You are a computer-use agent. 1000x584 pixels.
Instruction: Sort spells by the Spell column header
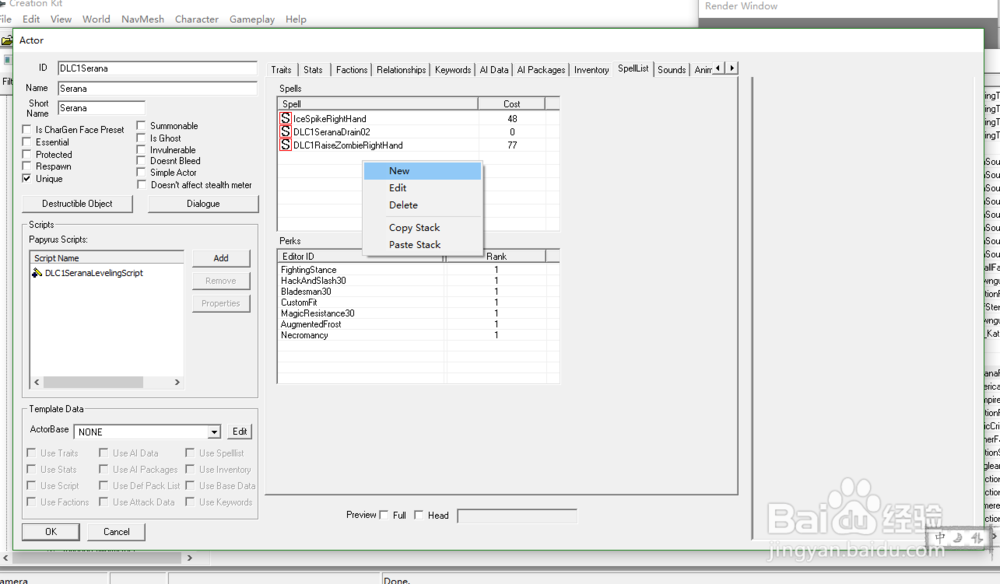(x=378, y=104)
